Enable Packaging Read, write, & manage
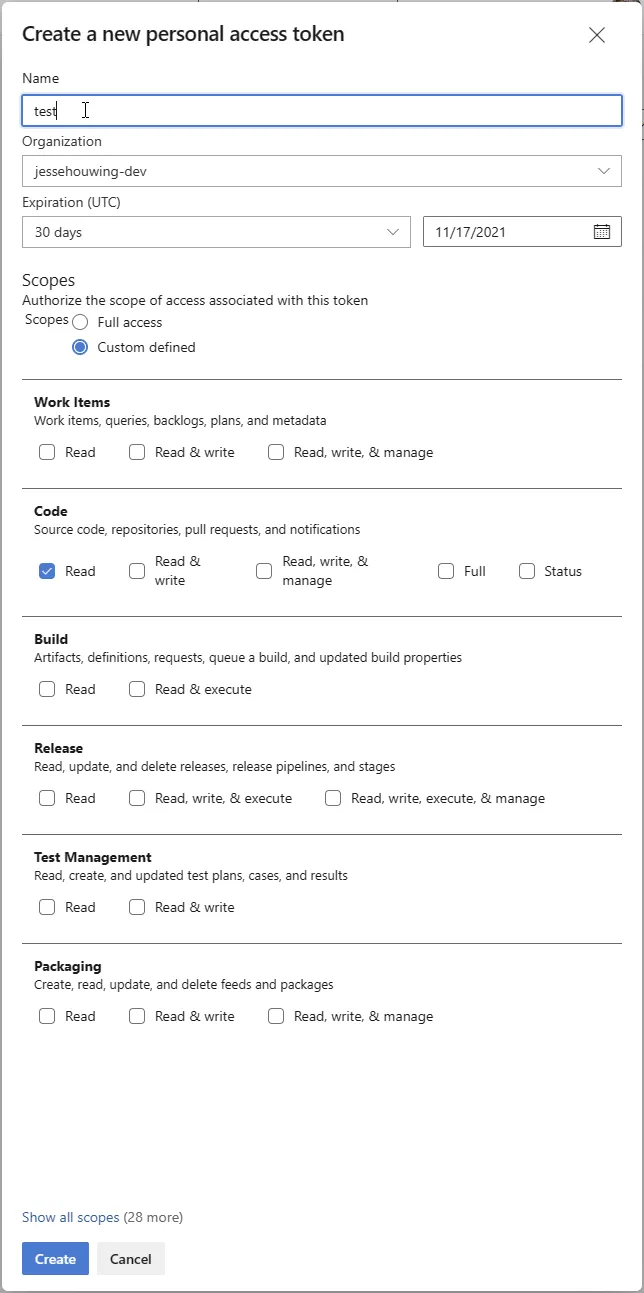The width and height of the screenshot is (644, 1293). coord(276,1016)
